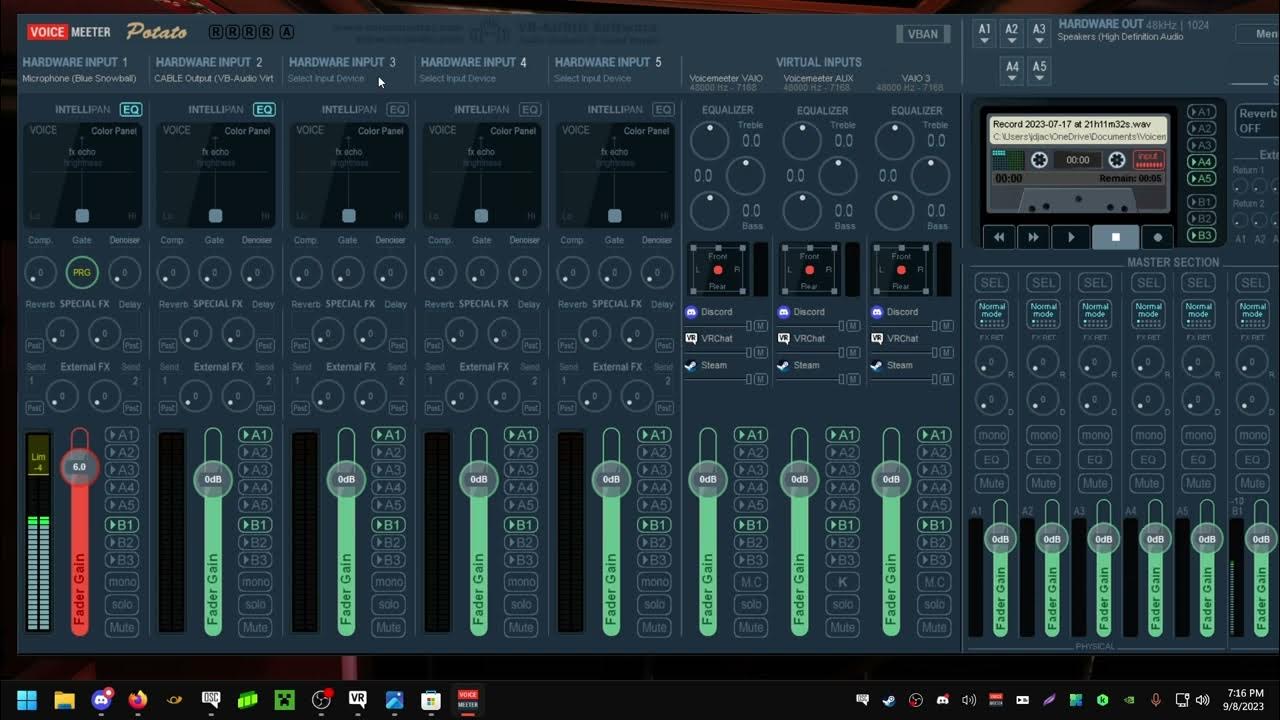Open File Explorer from taskbar

64,700
